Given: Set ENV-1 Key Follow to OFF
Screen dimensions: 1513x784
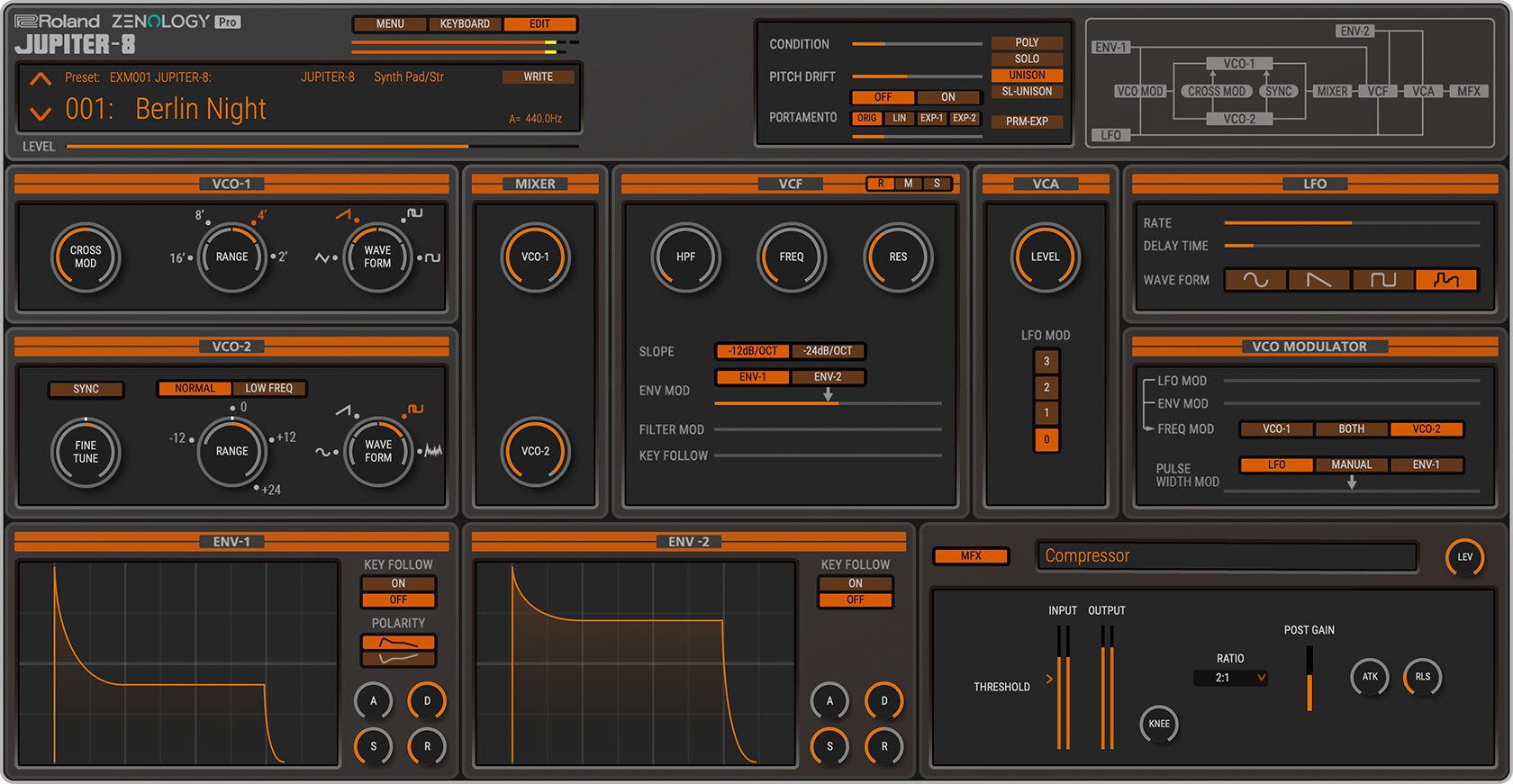Looking at the screenshot, I should pyautogui.click(x=398, y=599).
